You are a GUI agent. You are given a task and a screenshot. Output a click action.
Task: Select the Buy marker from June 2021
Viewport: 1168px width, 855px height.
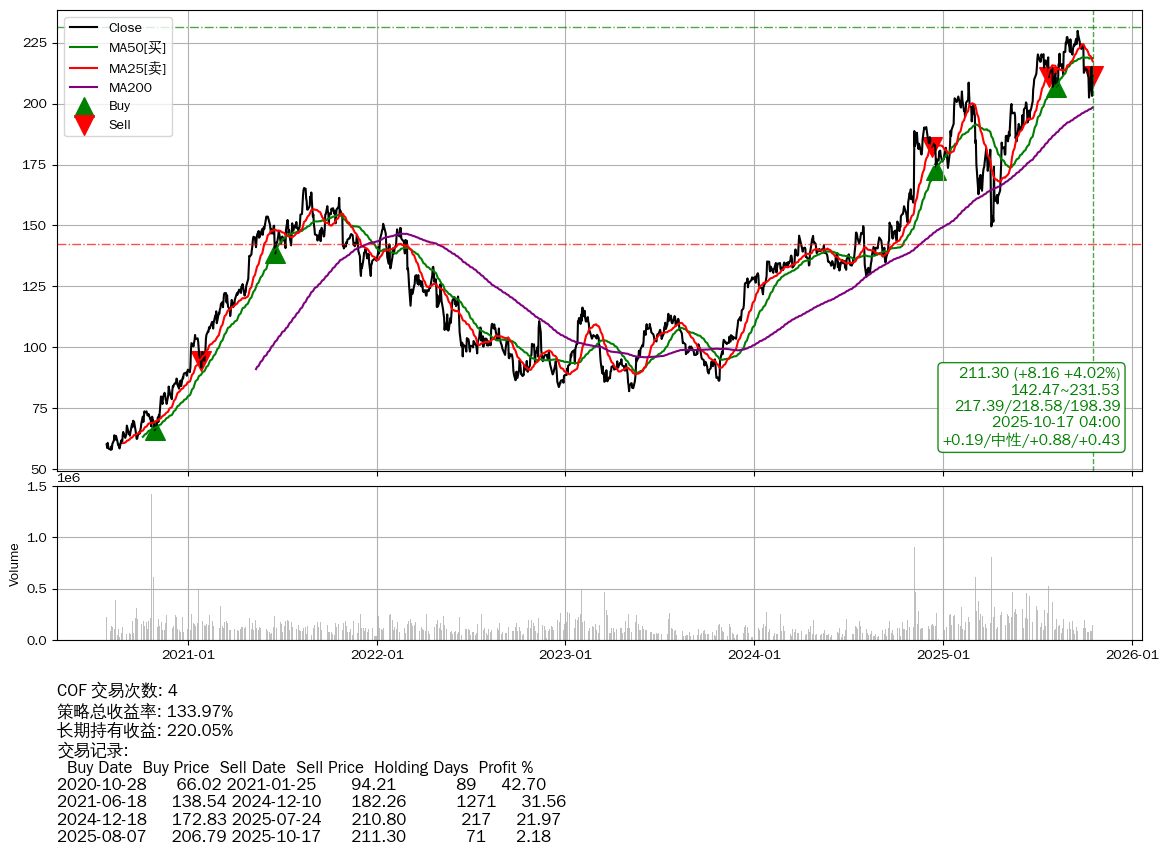[275, 253]
